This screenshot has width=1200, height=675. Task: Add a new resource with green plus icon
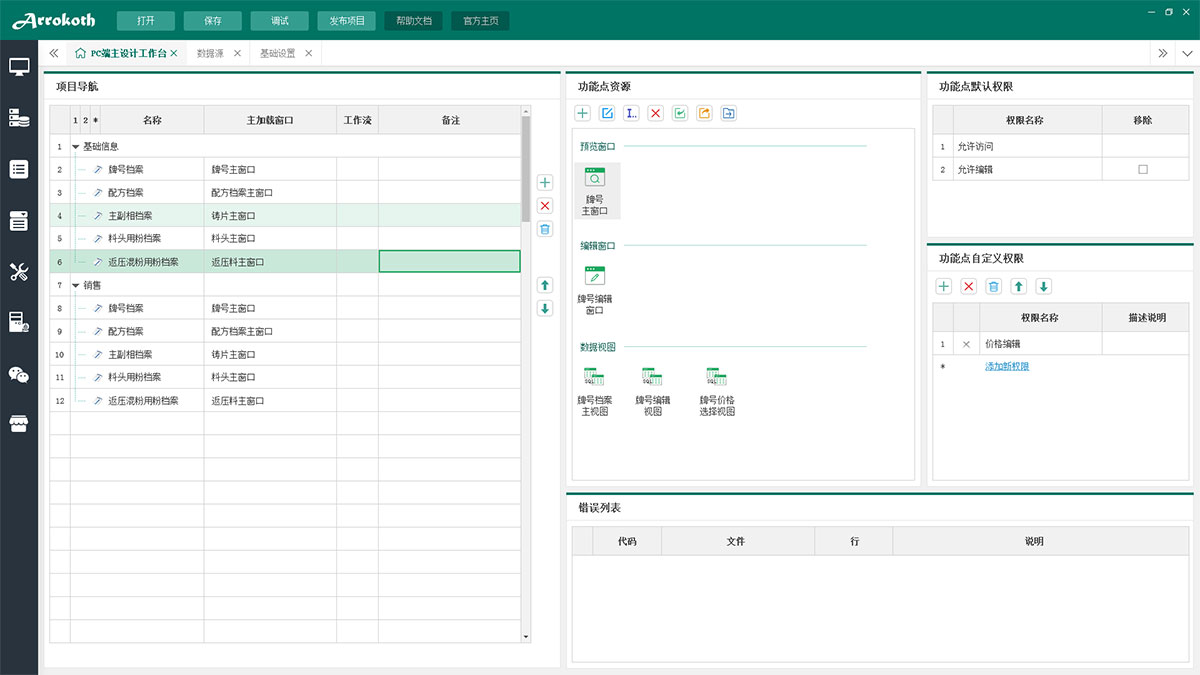pos(583,113)
